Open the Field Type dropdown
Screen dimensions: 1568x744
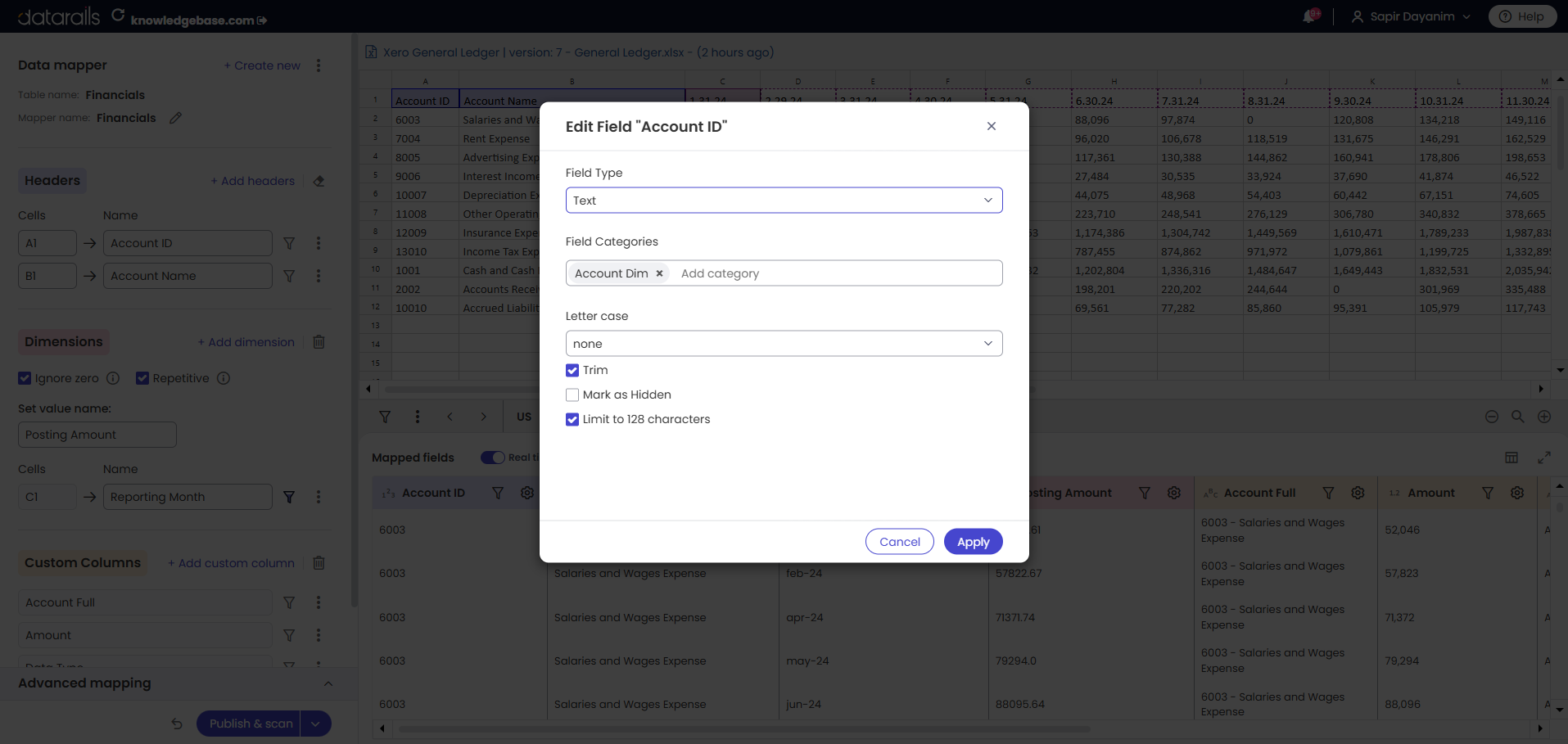[784, 201]
